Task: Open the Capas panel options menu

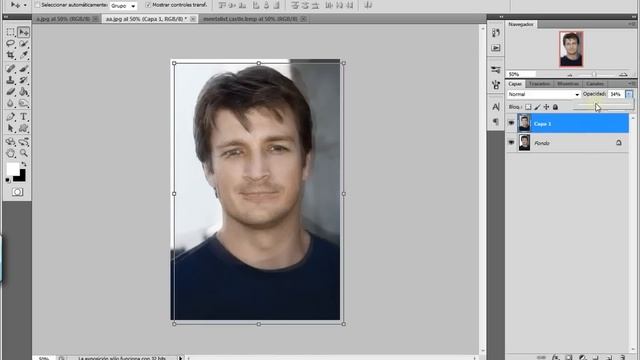Action: (632, 84)
